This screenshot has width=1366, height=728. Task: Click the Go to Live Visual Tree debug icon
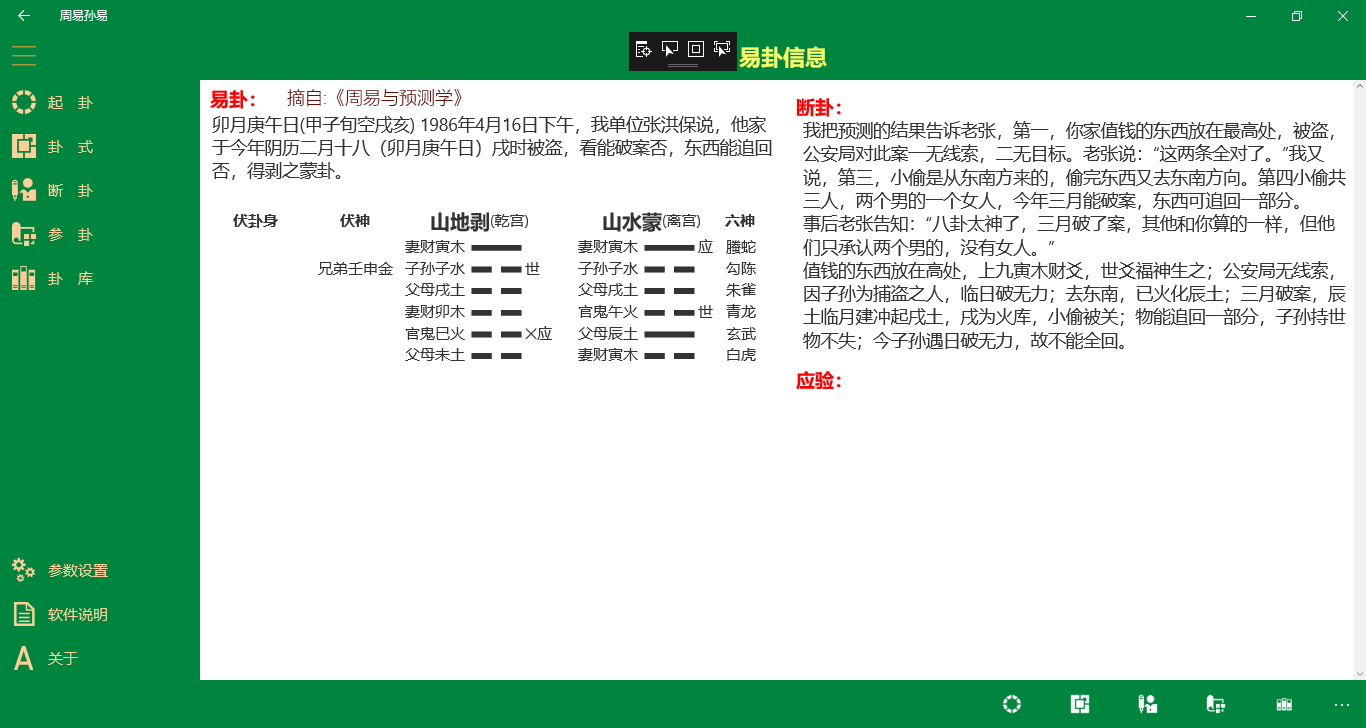point(643,49)
